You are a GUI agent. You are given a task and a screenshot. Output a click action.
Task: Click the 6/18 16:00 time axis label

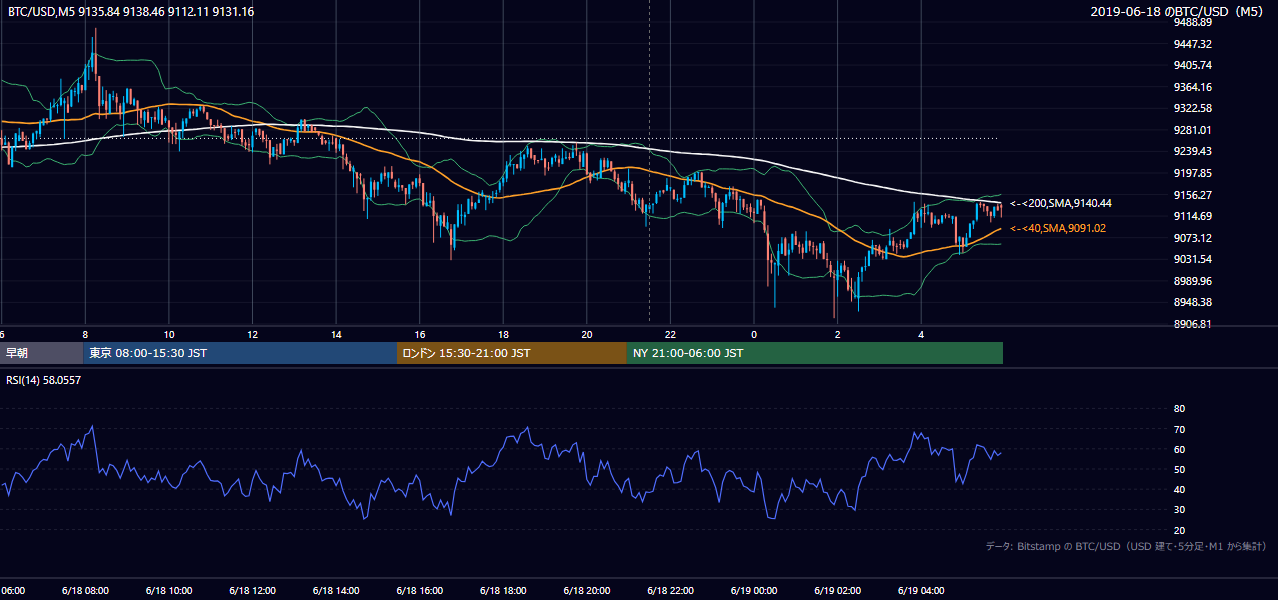(x=420, y=590)
